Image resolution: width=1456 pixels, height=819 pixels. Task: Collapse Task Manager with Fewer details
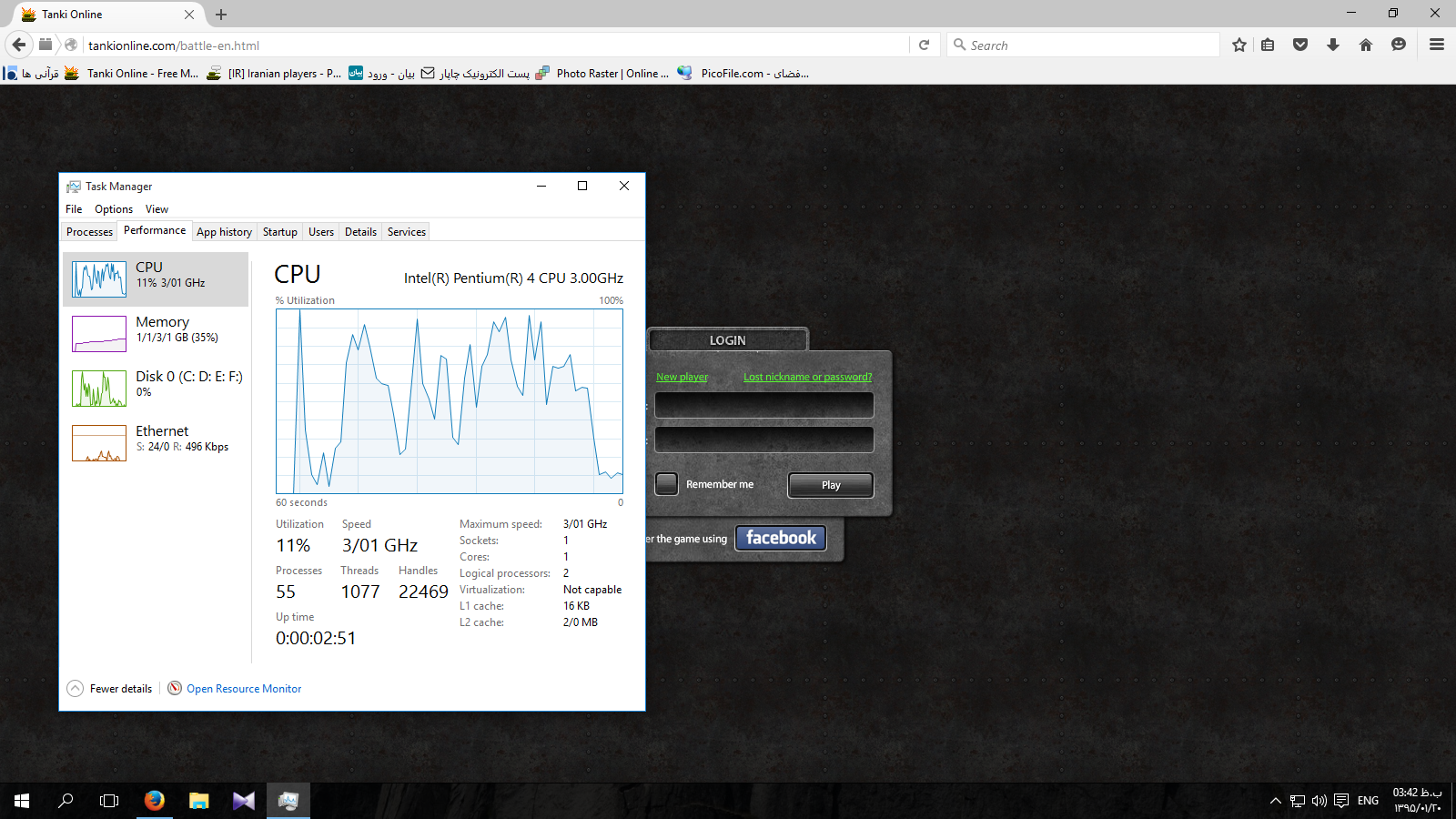(x=110, y=689)
